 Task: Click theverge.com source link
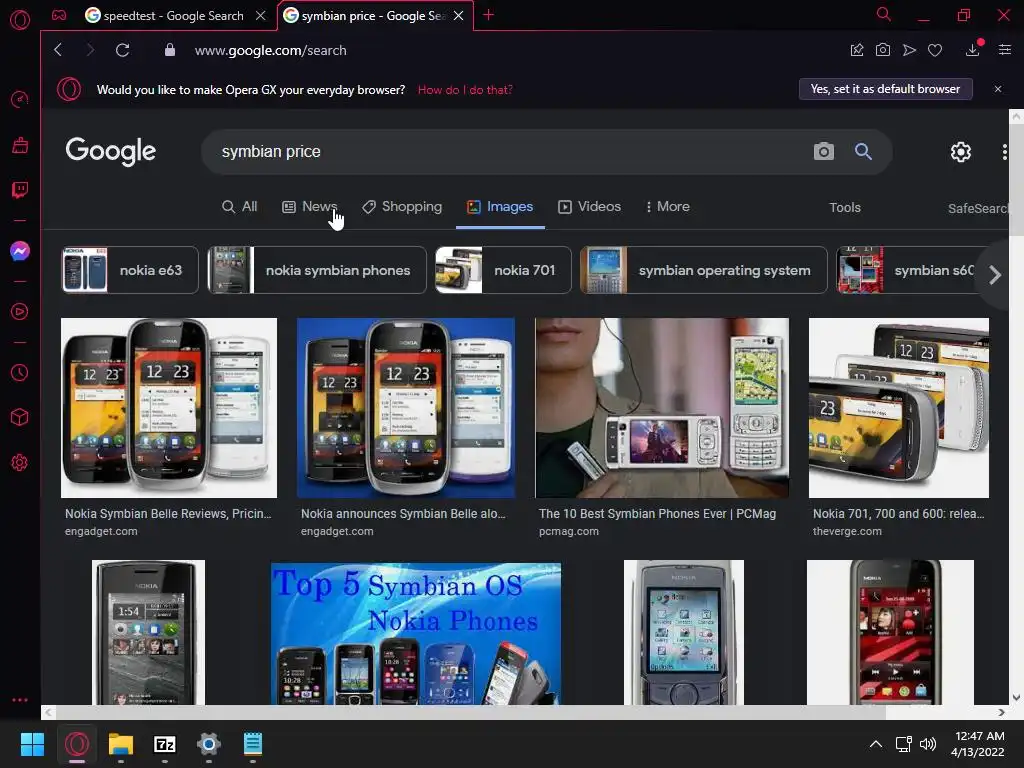846,532
